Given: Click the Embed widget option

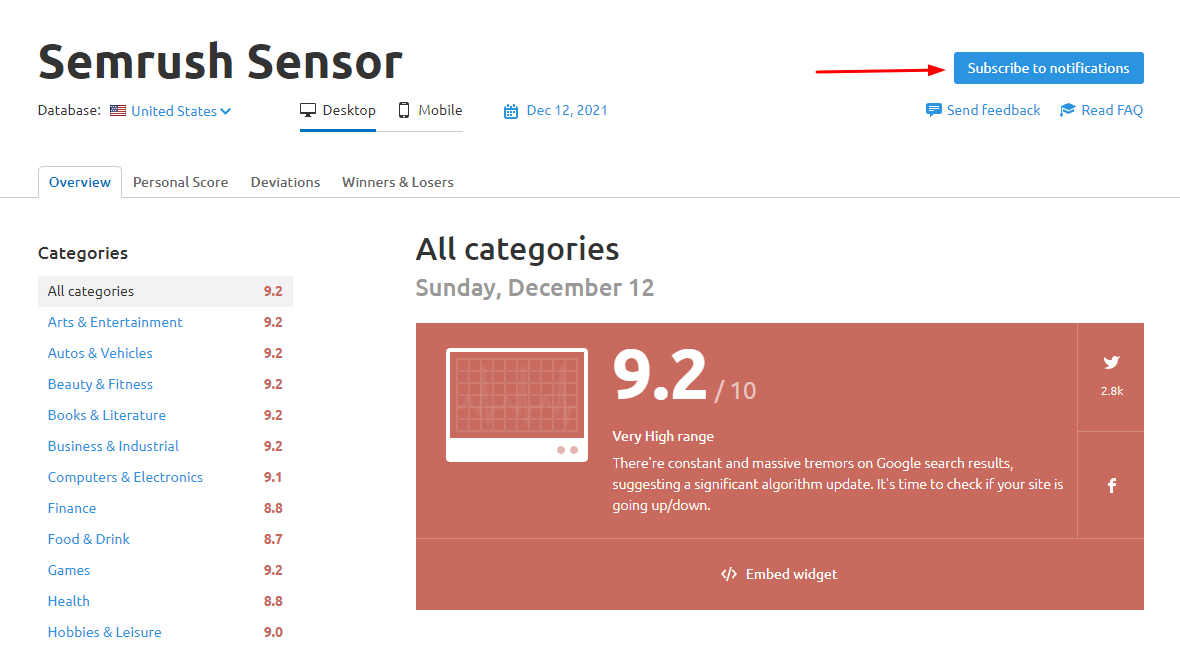Looking at the screenshot, I should point(779,574).
